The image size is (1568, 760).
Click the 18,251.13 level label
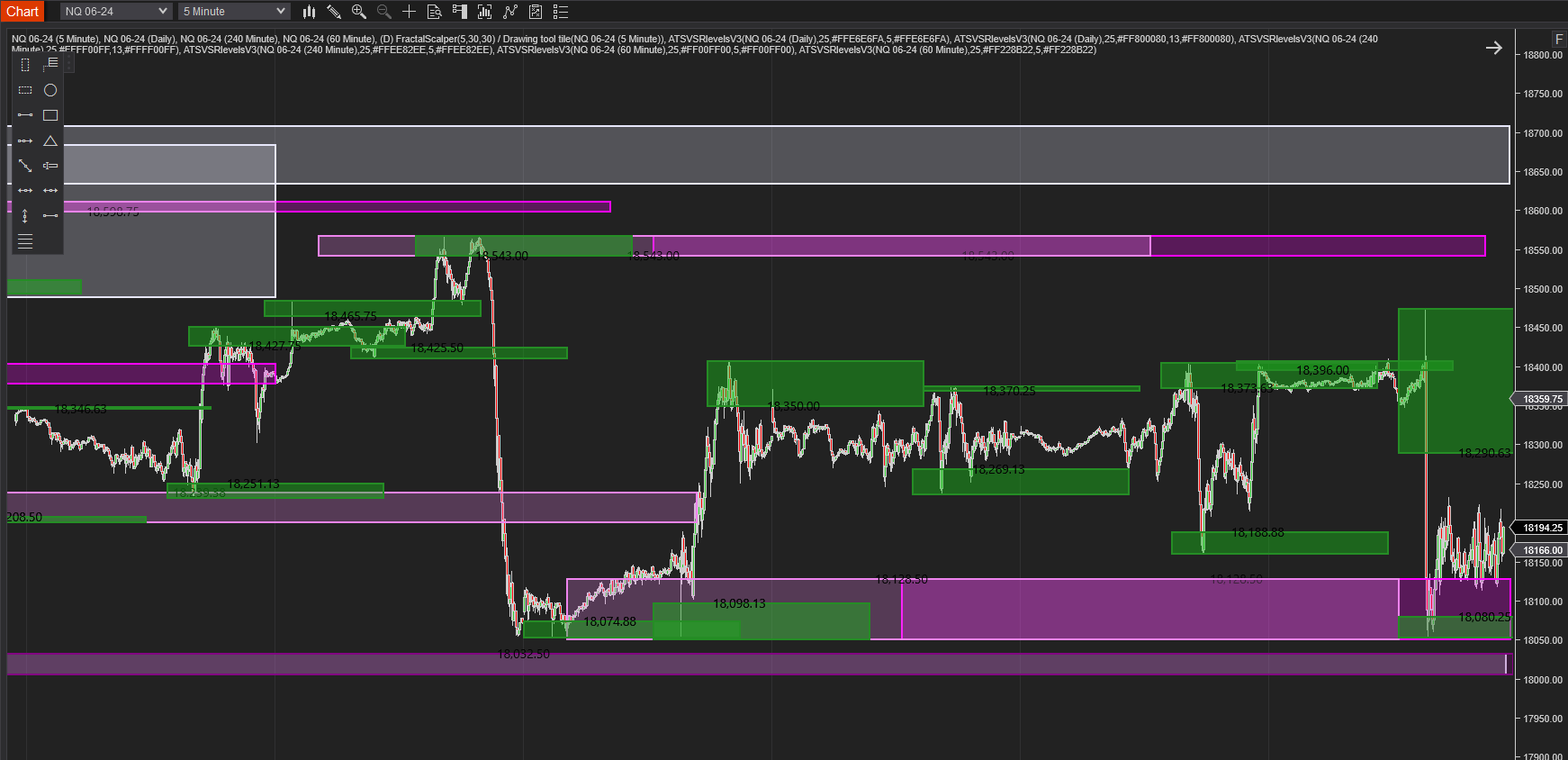(x=254, y=484)
